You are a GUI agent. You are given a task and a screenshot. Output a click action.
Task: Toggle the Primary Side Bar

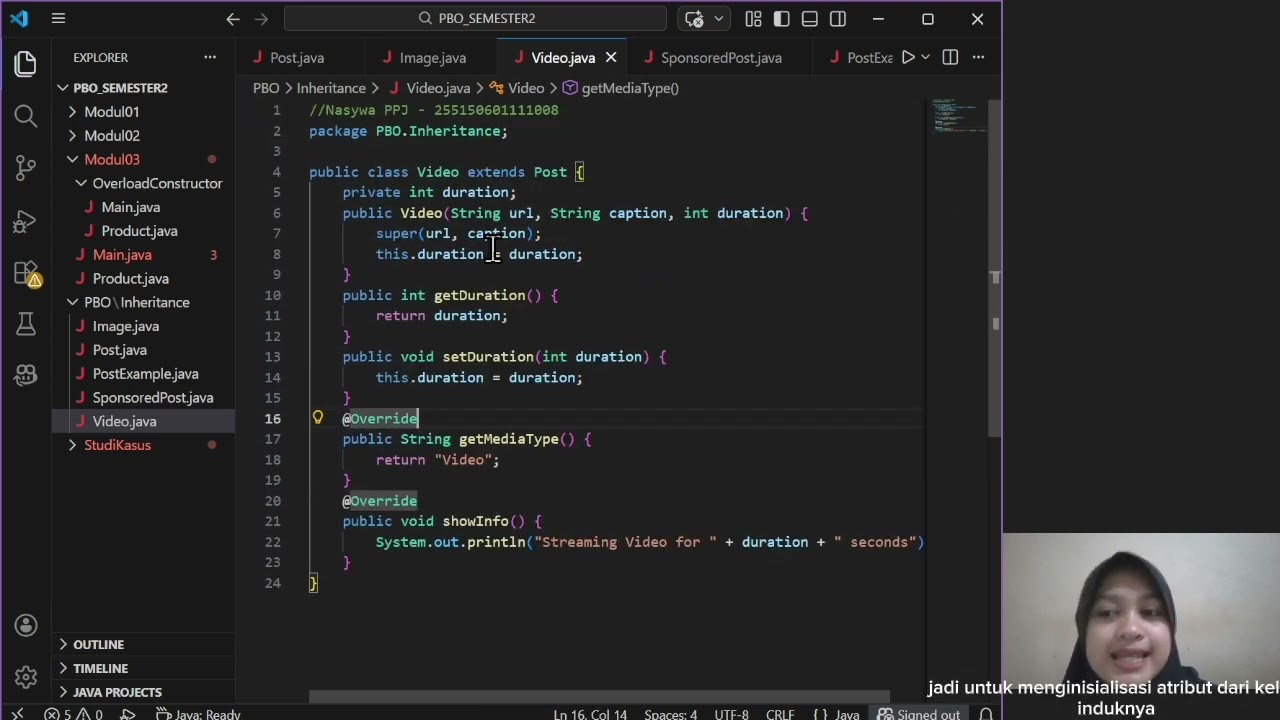[x=782, y=18]
